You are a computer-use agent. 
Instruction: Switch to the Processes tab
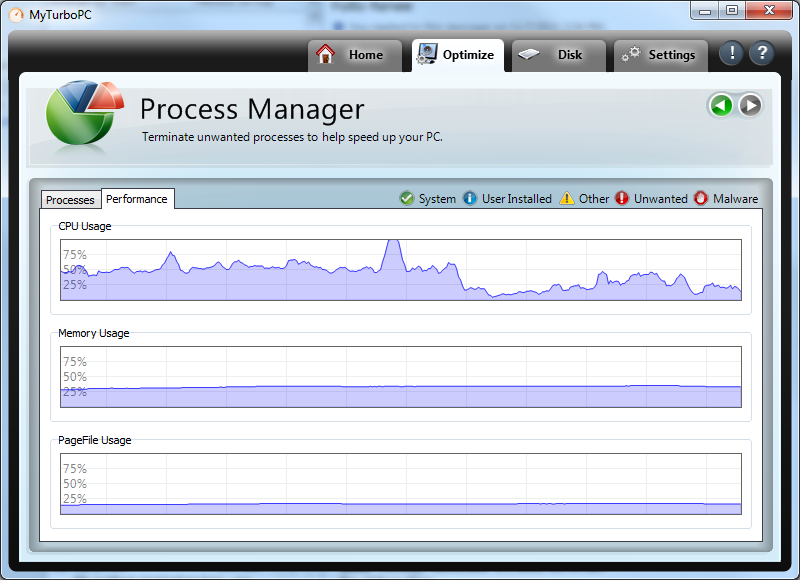pos(70,199)
